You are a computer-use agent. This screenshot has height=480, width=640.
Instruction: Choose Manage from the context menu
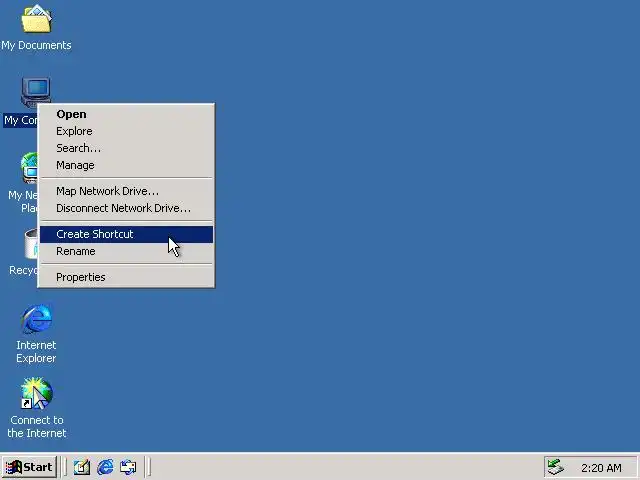(x=126, y=165)
